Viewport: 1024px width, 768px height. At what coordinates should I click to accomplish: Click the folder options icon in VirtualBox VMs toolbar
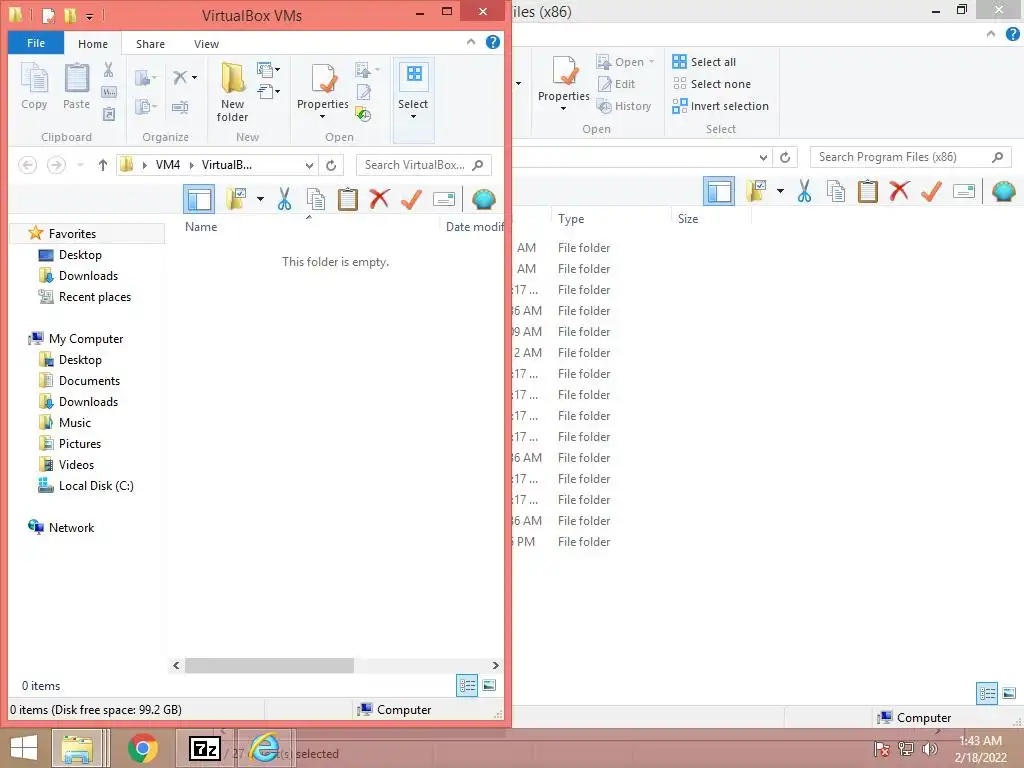tap(236, 199)
